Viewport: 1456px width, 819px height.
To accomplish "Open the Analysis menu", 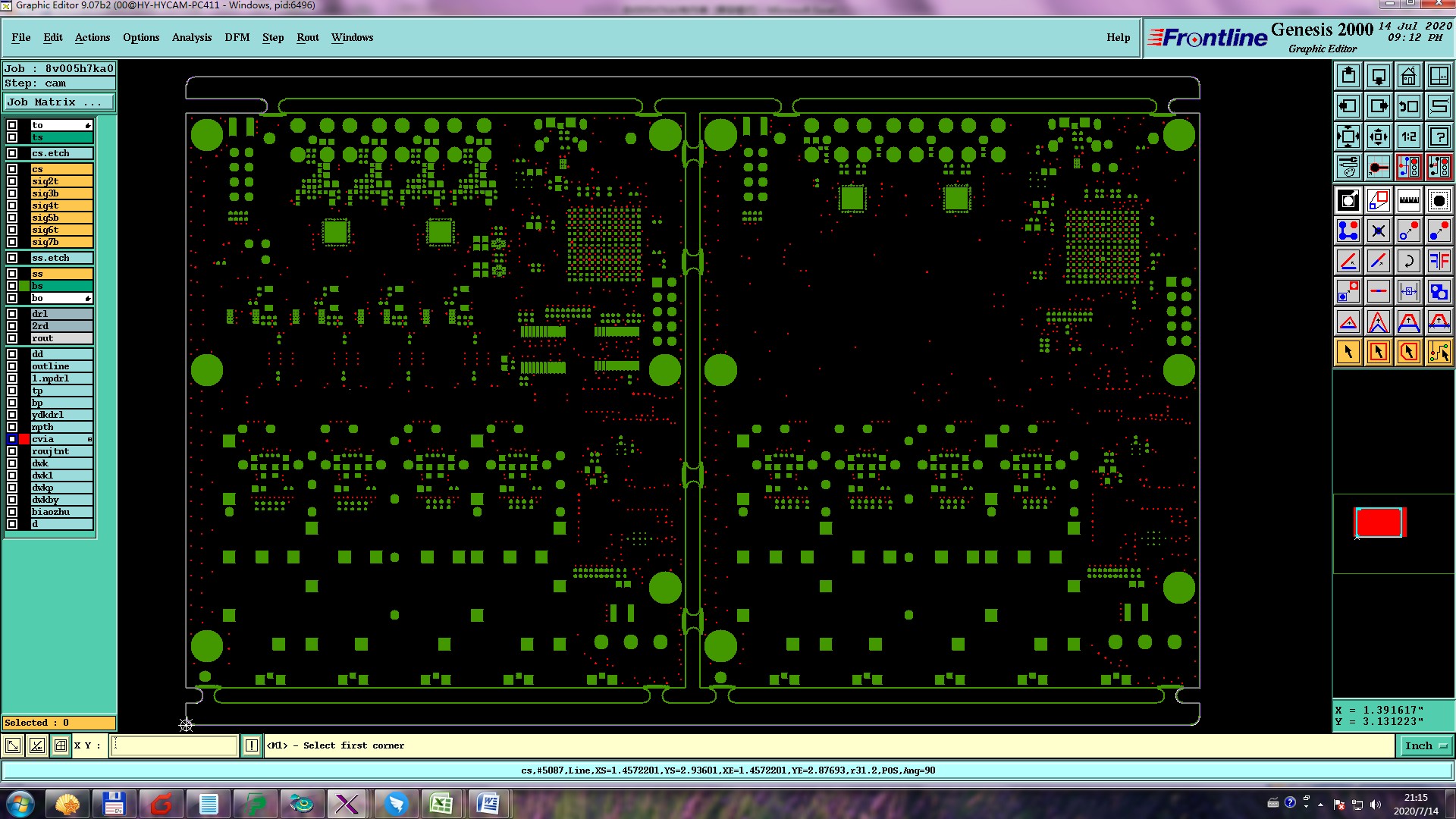I will [191, 37].
